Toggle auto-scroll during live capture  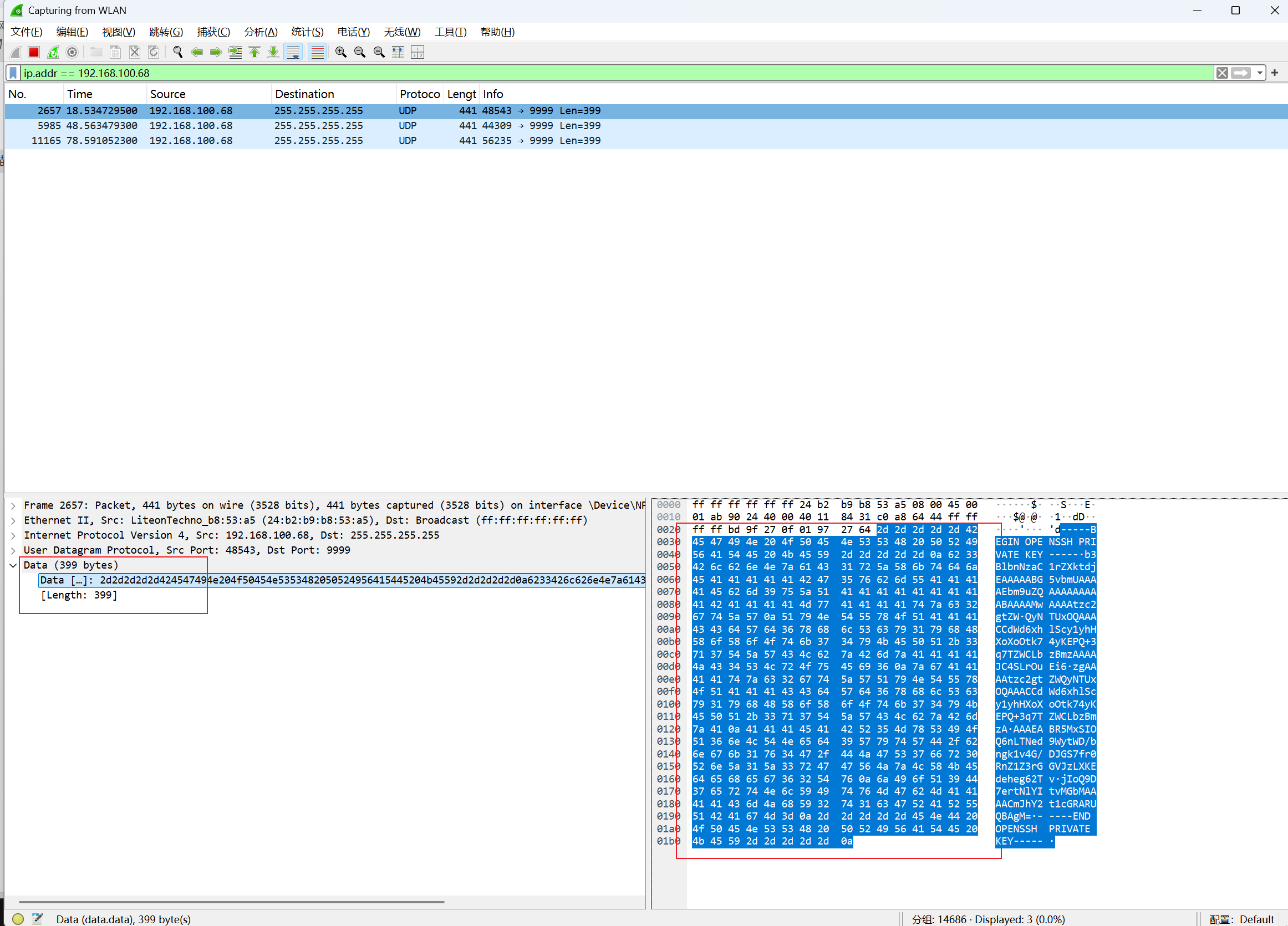pos(294,52)
